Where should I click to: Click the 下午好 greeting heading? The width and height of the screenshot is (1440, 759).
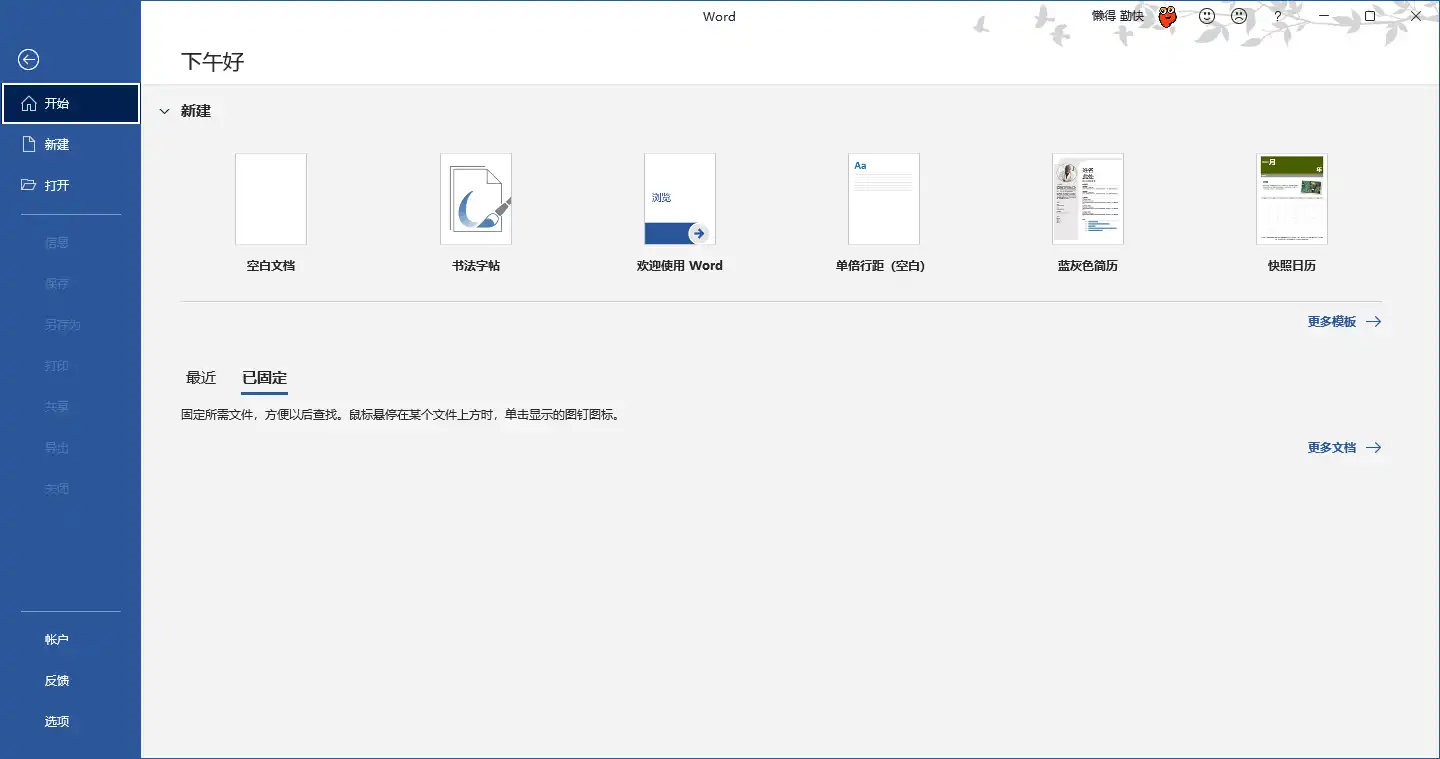coord(213,62)
